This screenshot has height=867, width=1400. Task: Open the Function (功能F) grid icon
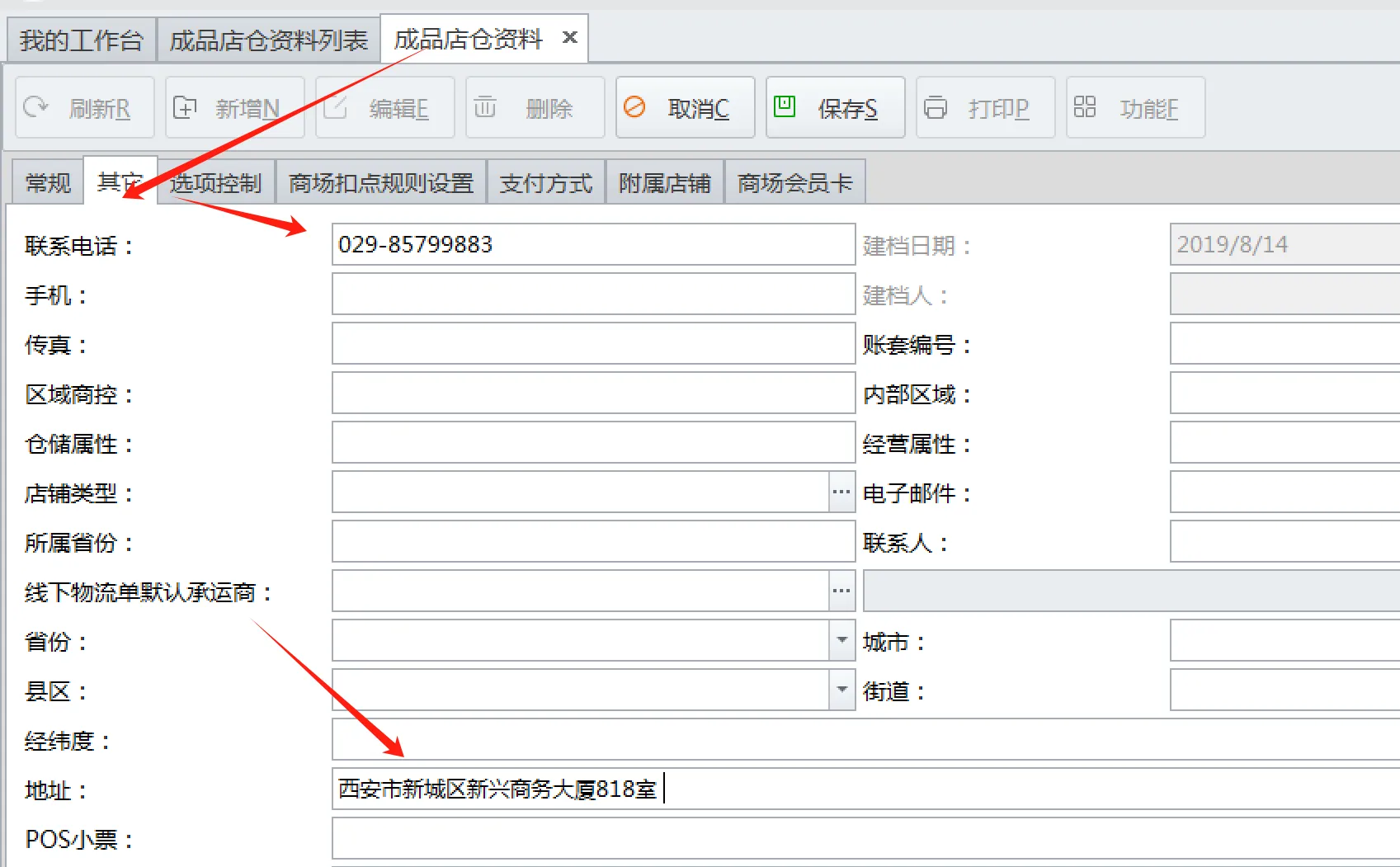click(1084, 107)
